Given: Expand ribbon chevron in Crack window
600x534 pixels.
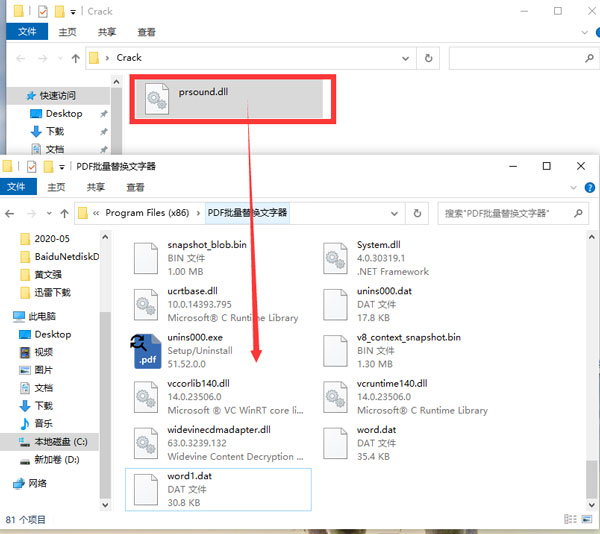Looking at the screenshot, I should 584,33.
